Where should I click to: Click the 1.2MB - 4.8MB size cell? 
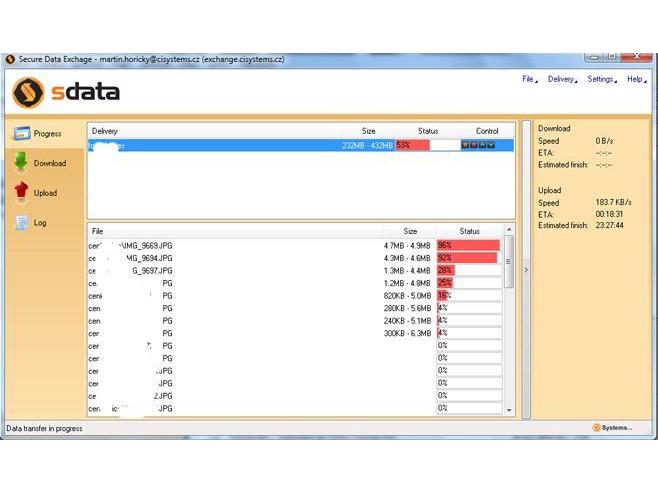click(x=407, y=283)
